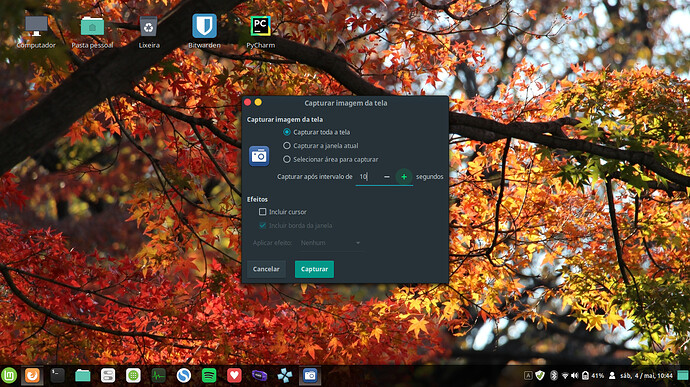690x387 pixels.
Task: Select the Computador desktop icon
Action: pos(36,32)
